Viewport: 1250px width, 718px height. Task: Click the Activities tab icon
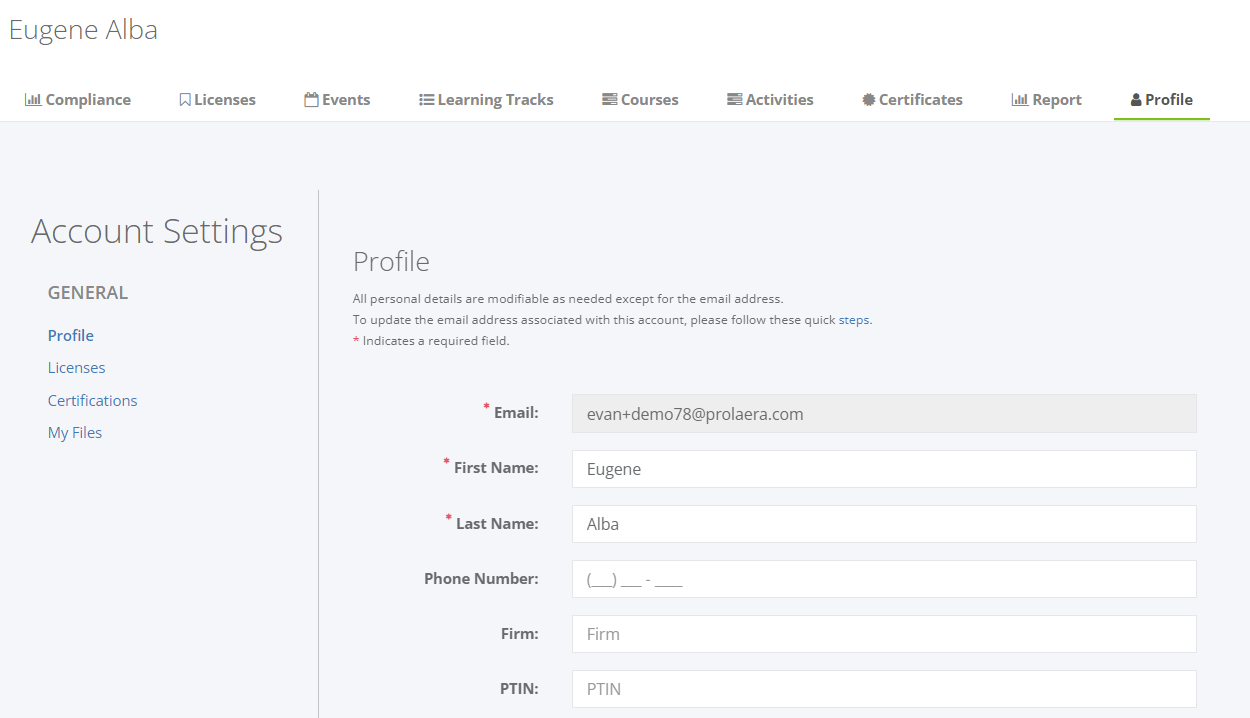tap(734, 100)
